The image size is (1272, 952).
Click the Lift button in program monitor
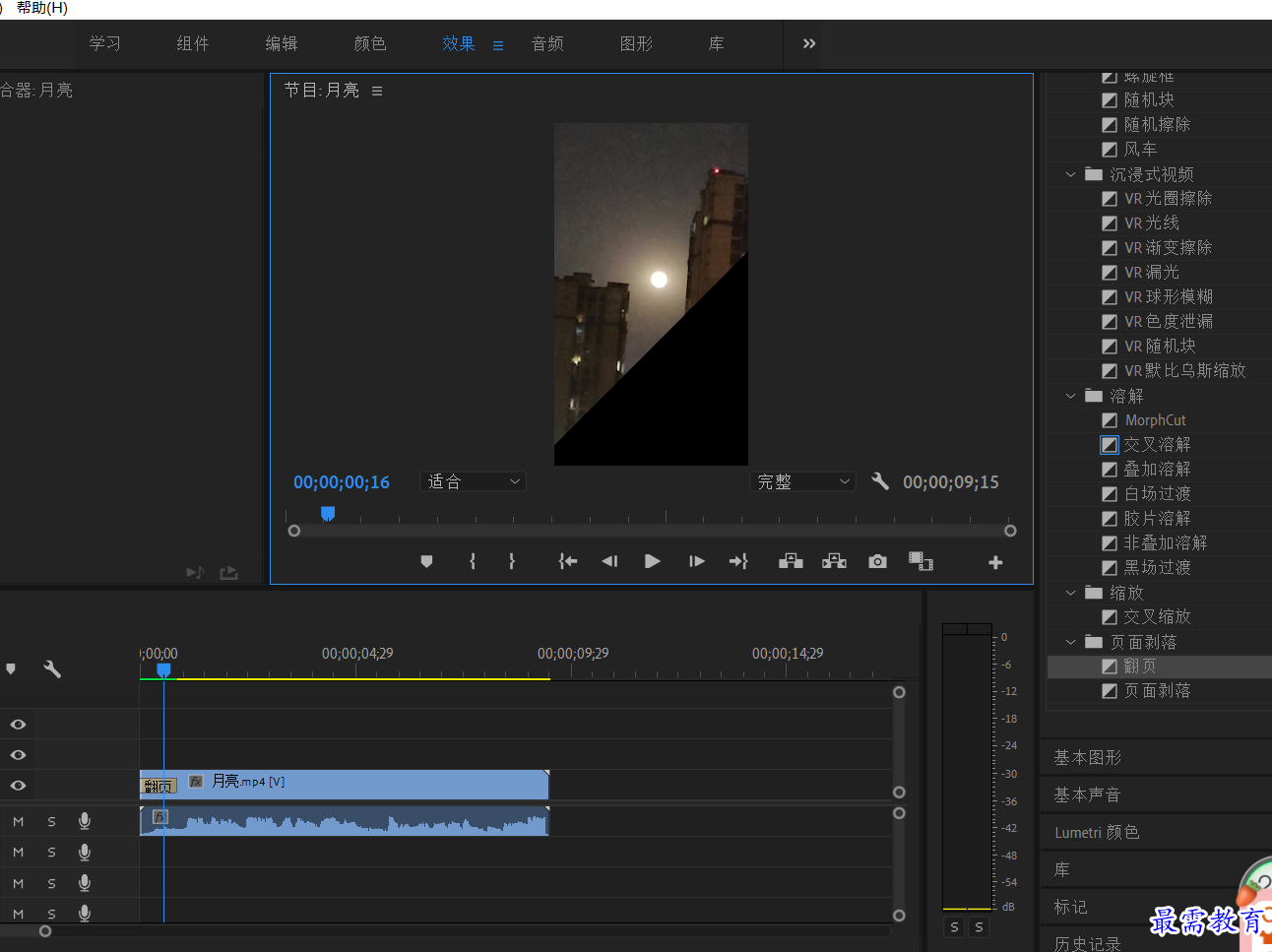pos(791,561)
